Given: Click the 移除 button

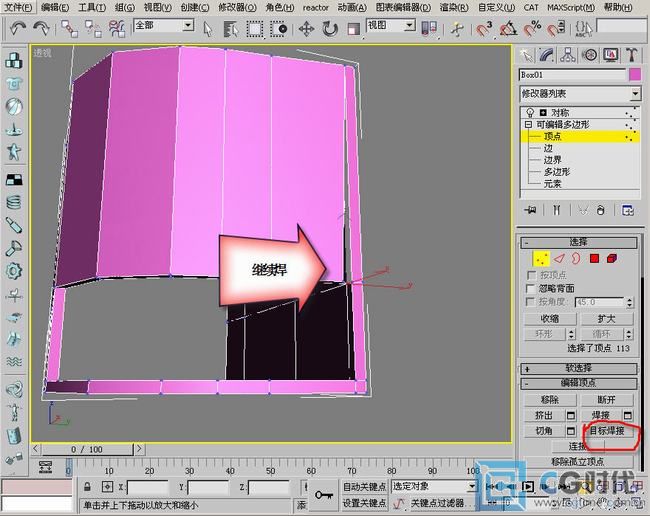Looking at the screenshot, I should pyautogui.click(x=550, y=400).
